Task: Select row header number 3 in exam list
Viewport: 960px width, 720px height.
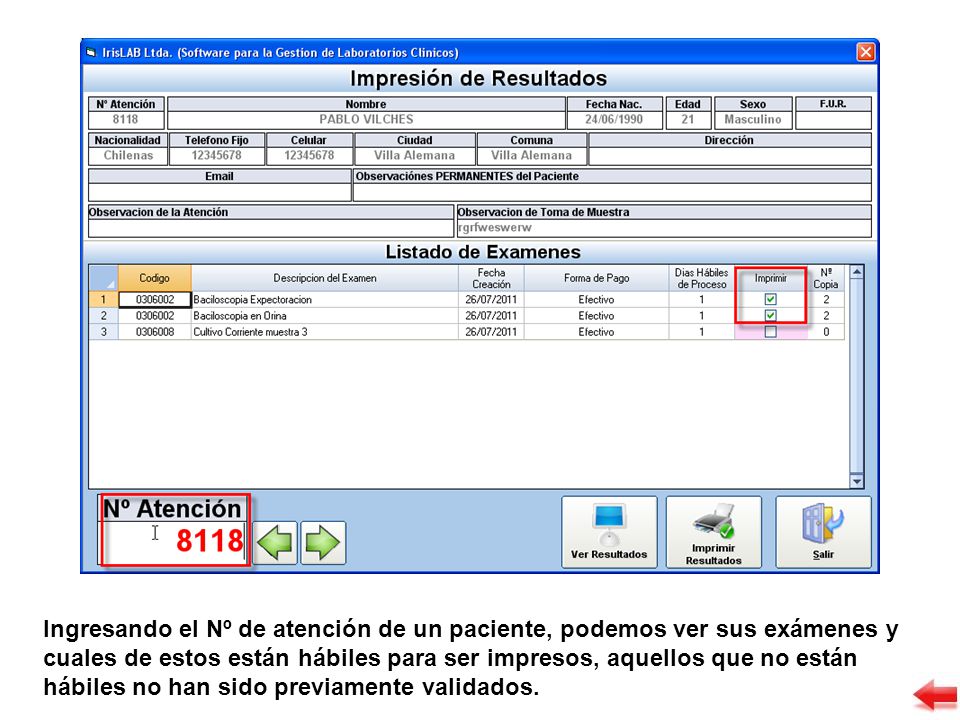Action: point(103,332)
